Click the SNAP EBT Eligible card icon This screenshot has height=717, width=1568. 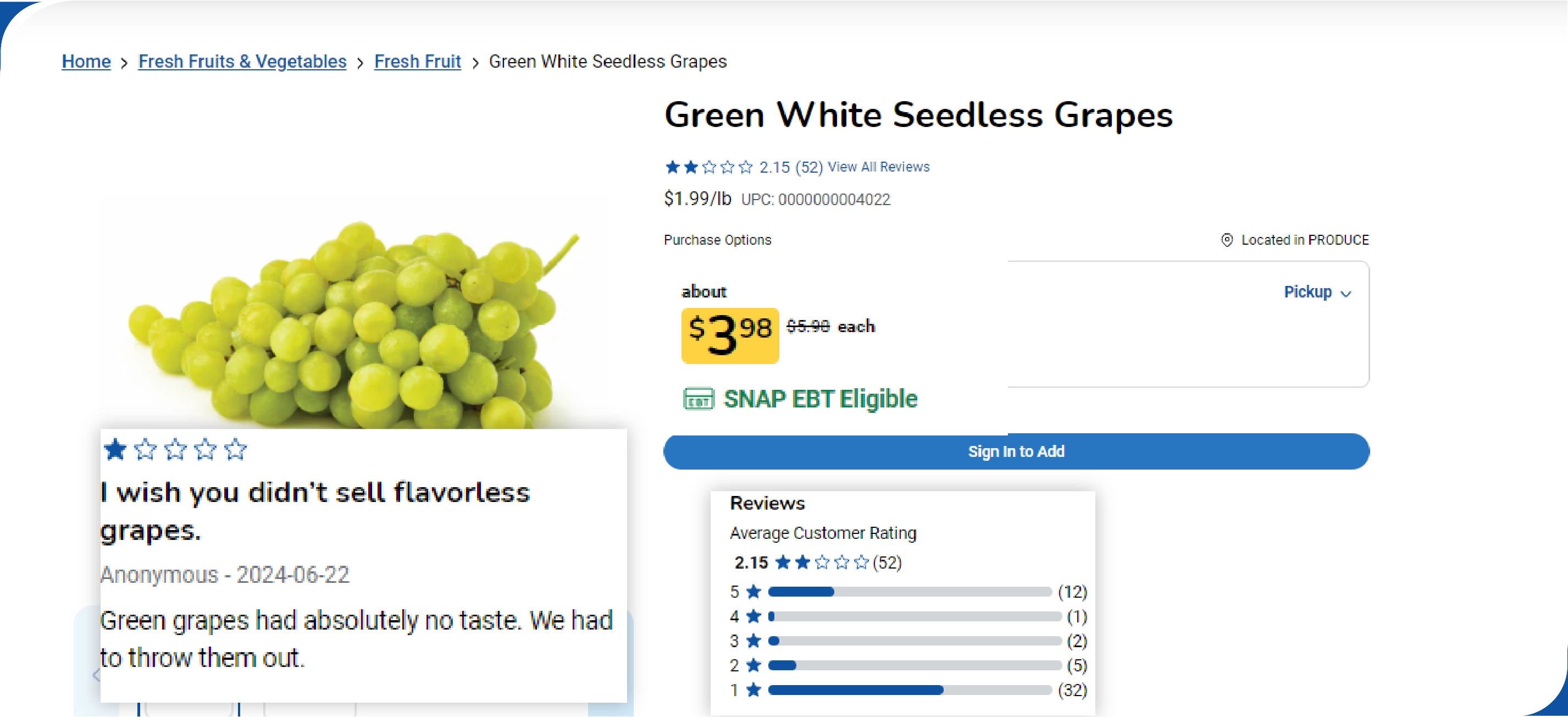click(699, 400)
